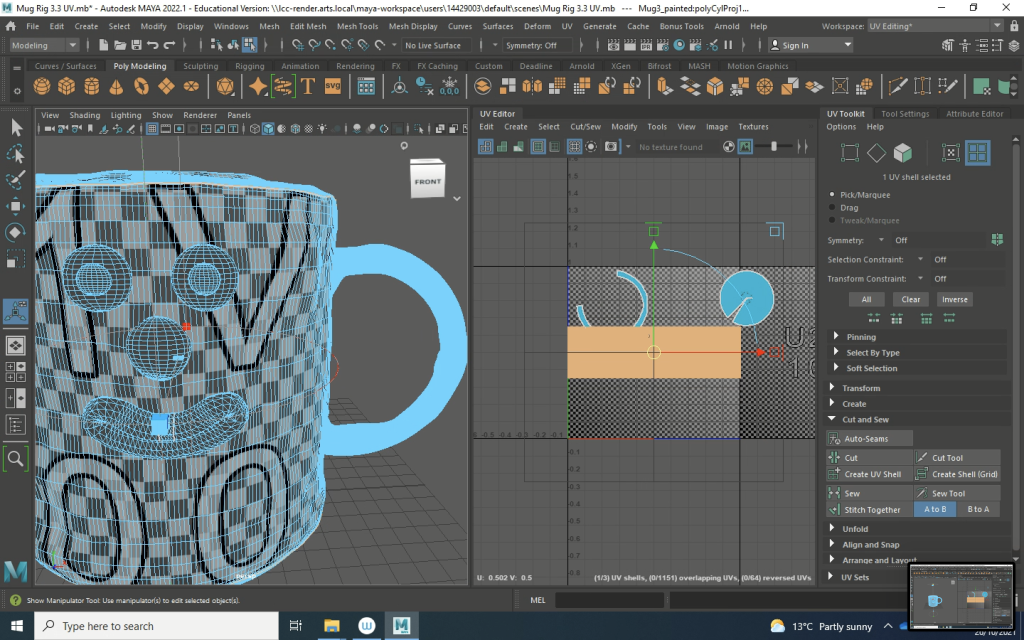Switch to the Rigging shelf tab

pyautogui.click(x=249, y=66)
